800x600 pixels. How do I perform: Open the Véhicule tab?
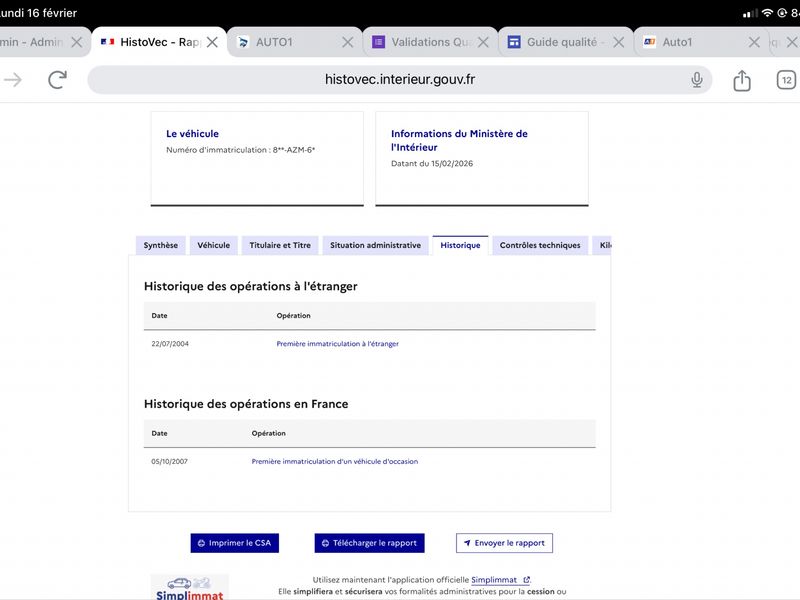coord(213,245)
